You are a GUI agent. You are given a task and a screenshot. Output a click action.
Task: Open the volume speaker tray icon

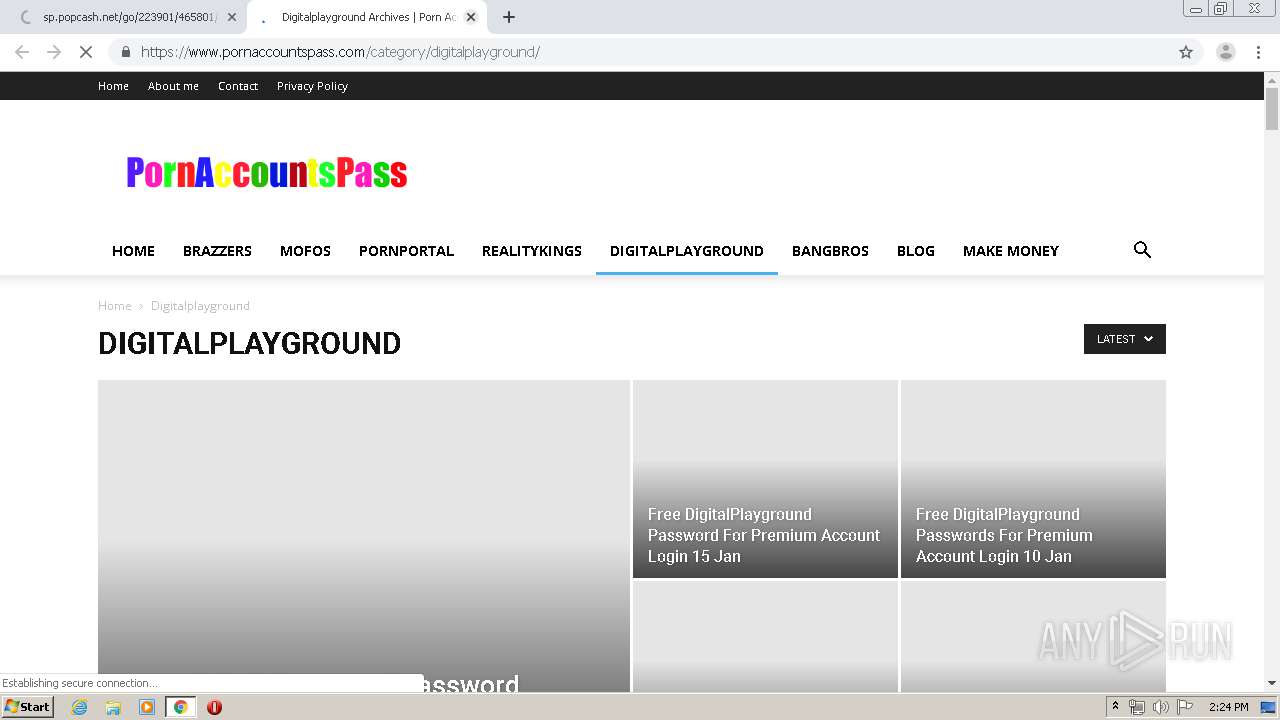1161,707
